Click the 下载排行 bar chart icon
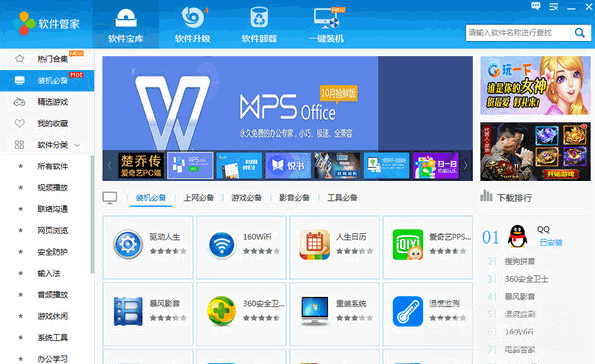The image size is (595, 364). (486, 196)
